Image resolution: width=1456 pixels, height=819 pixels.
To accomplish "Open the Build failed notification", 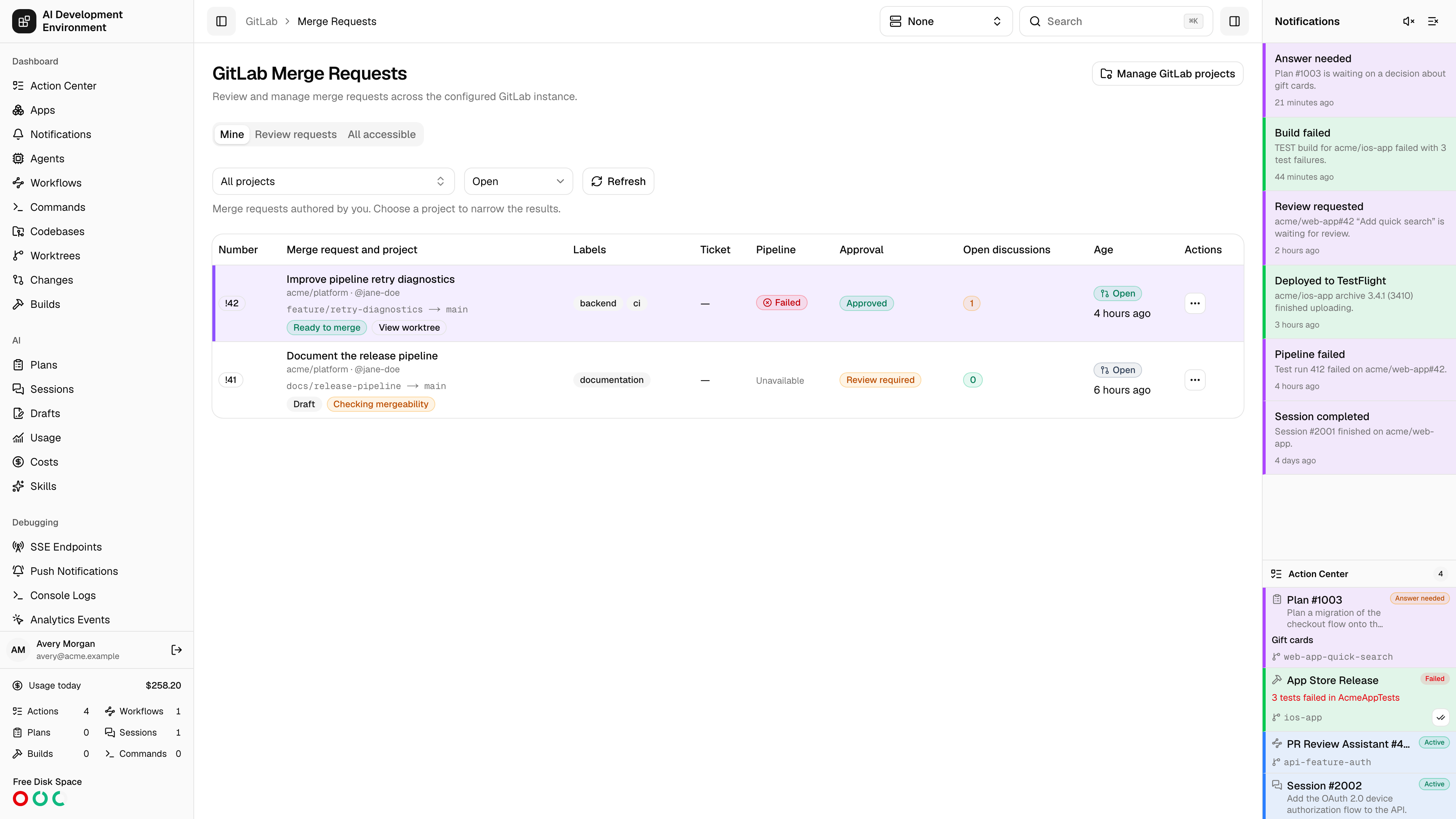I will [1359, 154].
